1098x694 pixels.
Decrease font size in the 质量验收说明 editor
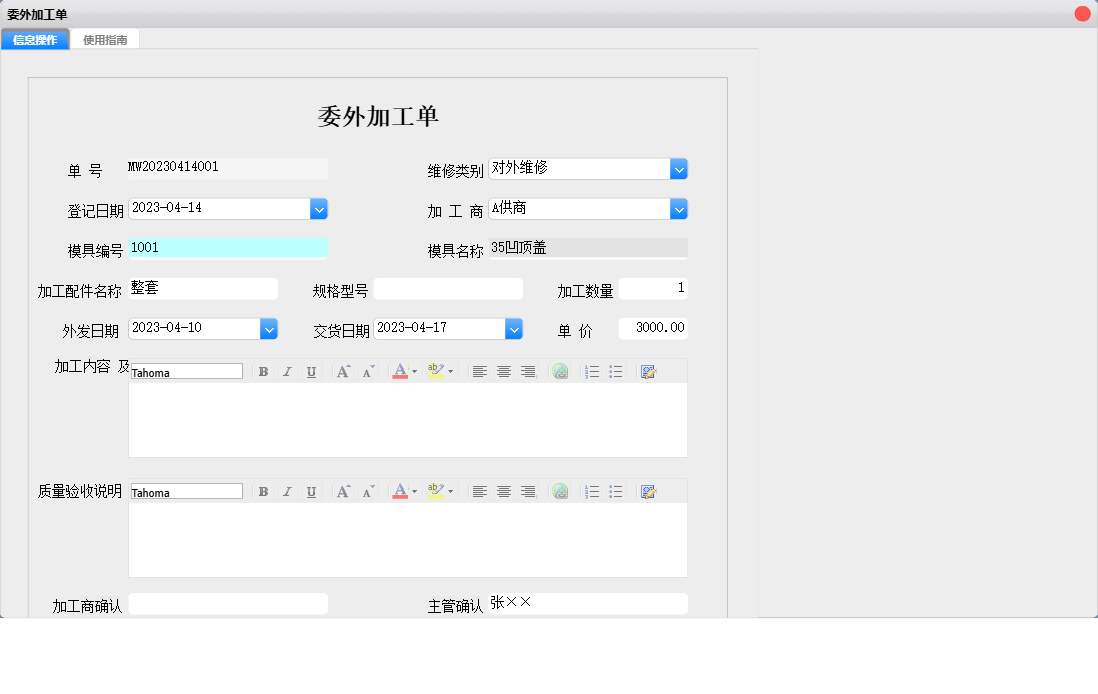(x=367, y=491)
